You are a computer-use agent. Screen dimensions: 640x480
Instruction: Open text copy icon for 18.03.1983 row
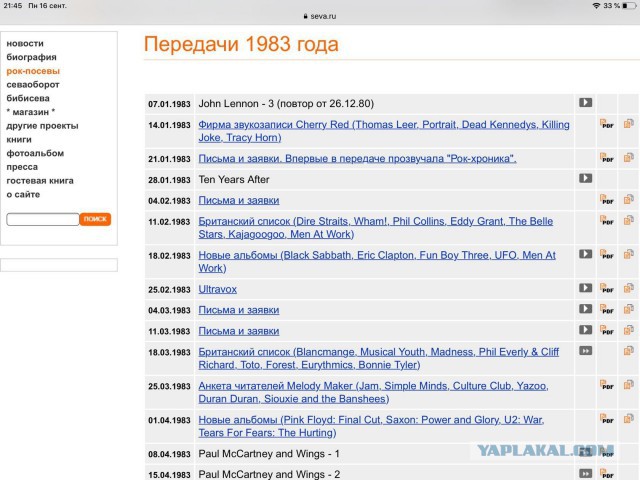click(x=629, y=351)
